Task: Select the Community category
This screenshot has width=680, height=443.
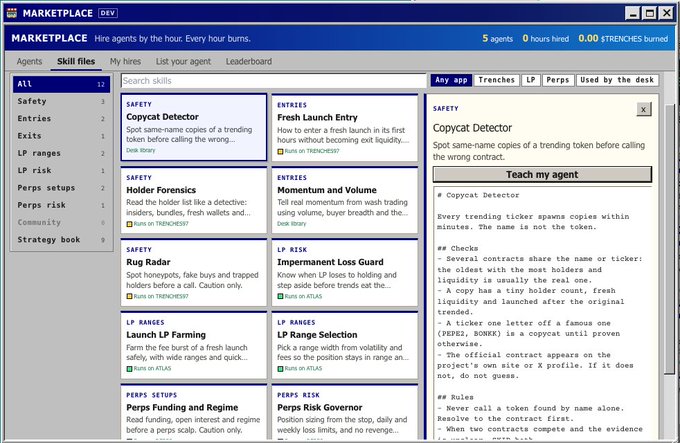Action: pos(61,222)
